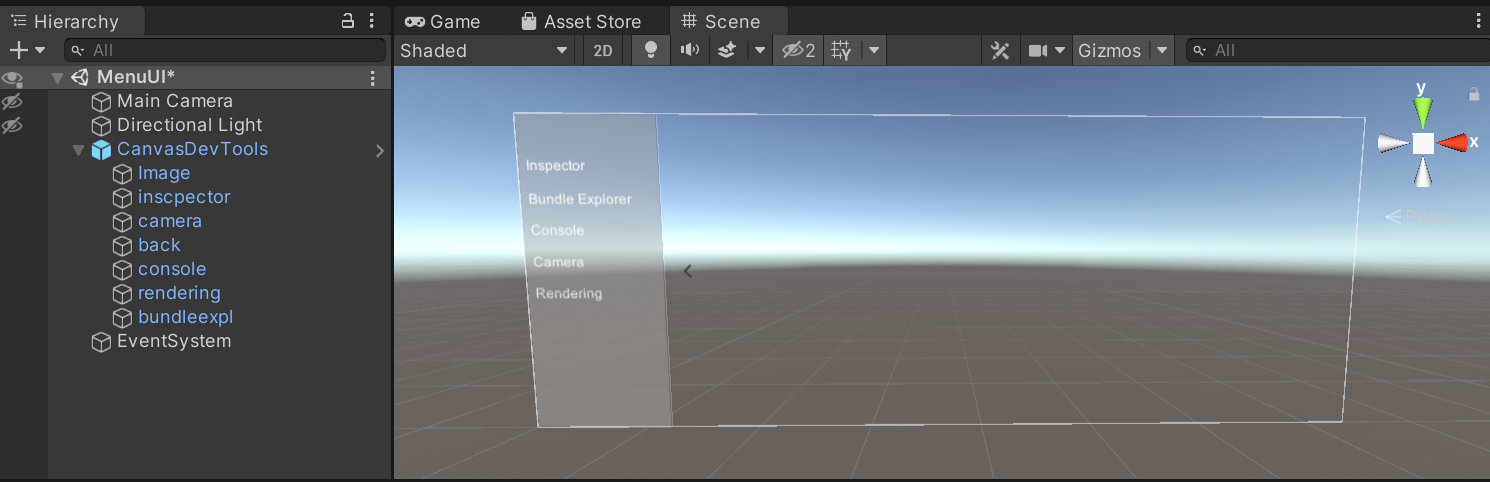Click the scene camera settings icon
Image resolution: width=1490 pixels, height=482 pixels.
1038,51
